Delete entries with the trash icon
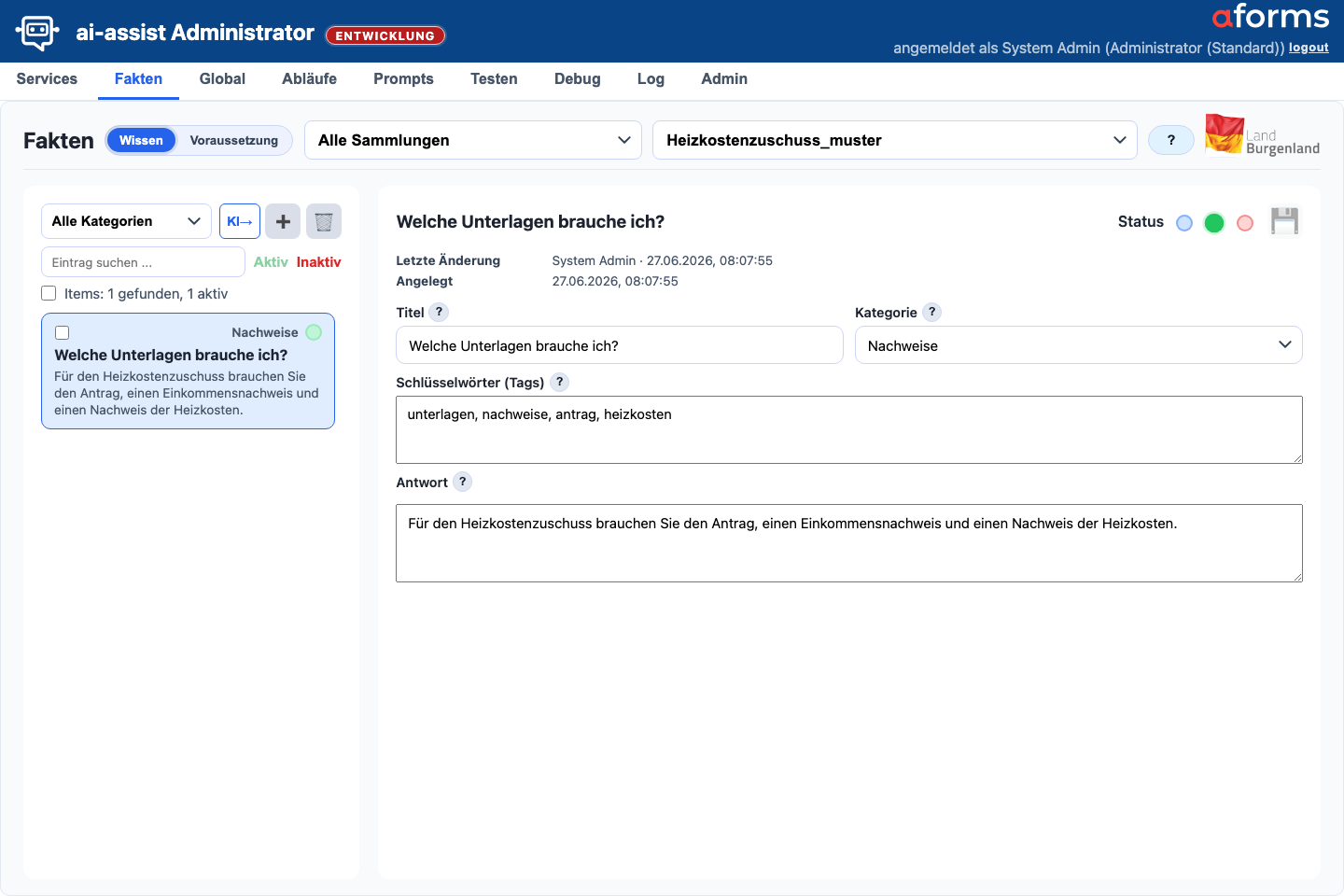 click(x=324, y=221)
